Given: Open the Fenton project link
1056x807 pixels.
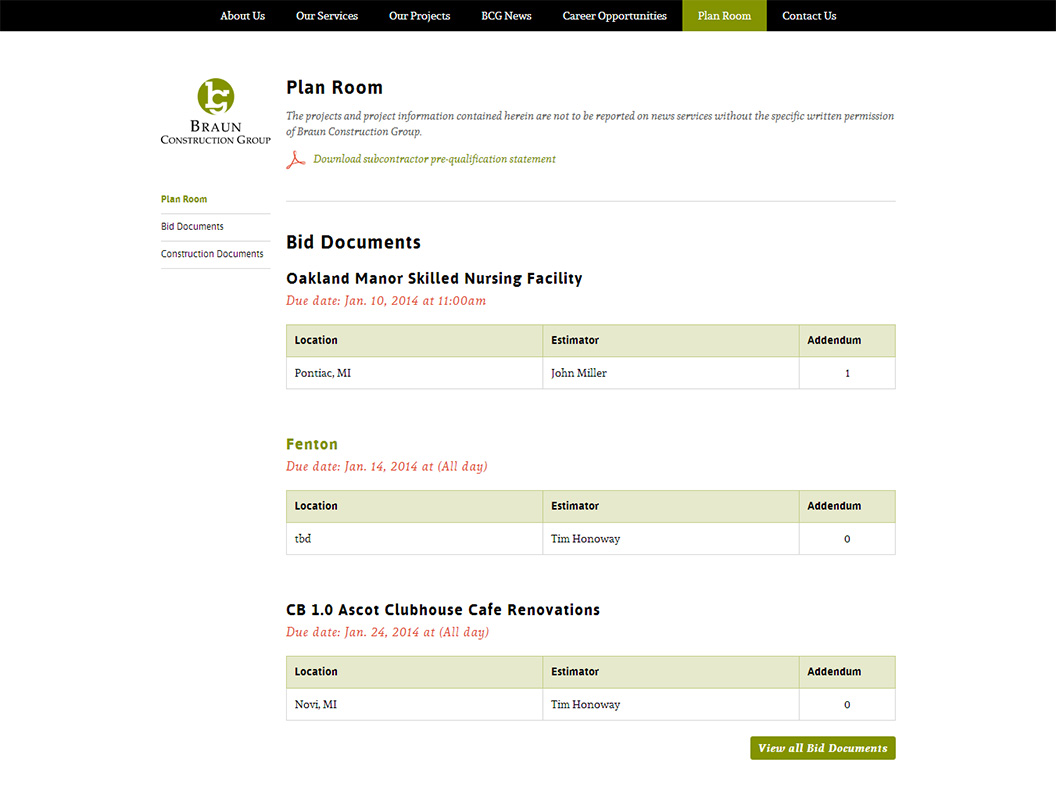Looking at the screenshot, I should [312, 444].
